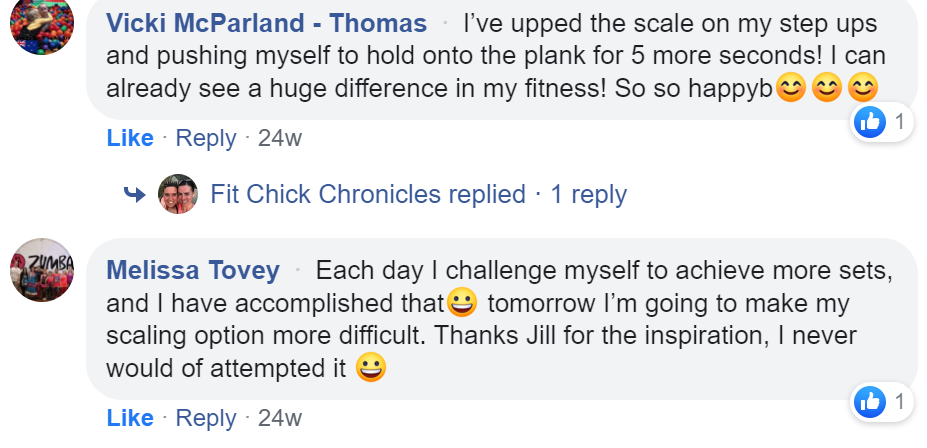Click the first smiling emoji after "happyb"
The width and height of the screenshot is (927, 448).
pos(791,89)
